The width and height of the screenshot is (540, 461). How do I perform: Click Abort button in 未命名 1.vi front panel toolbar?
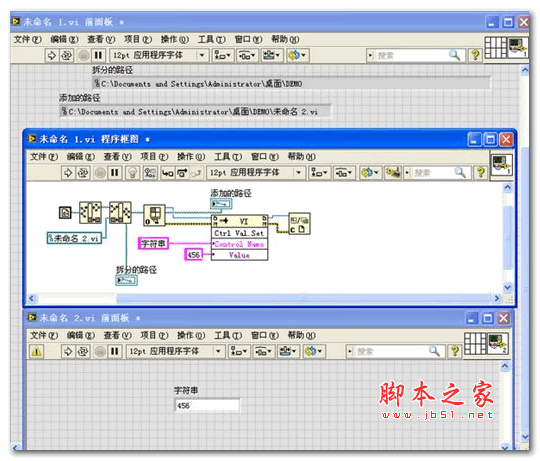point(83,55)
